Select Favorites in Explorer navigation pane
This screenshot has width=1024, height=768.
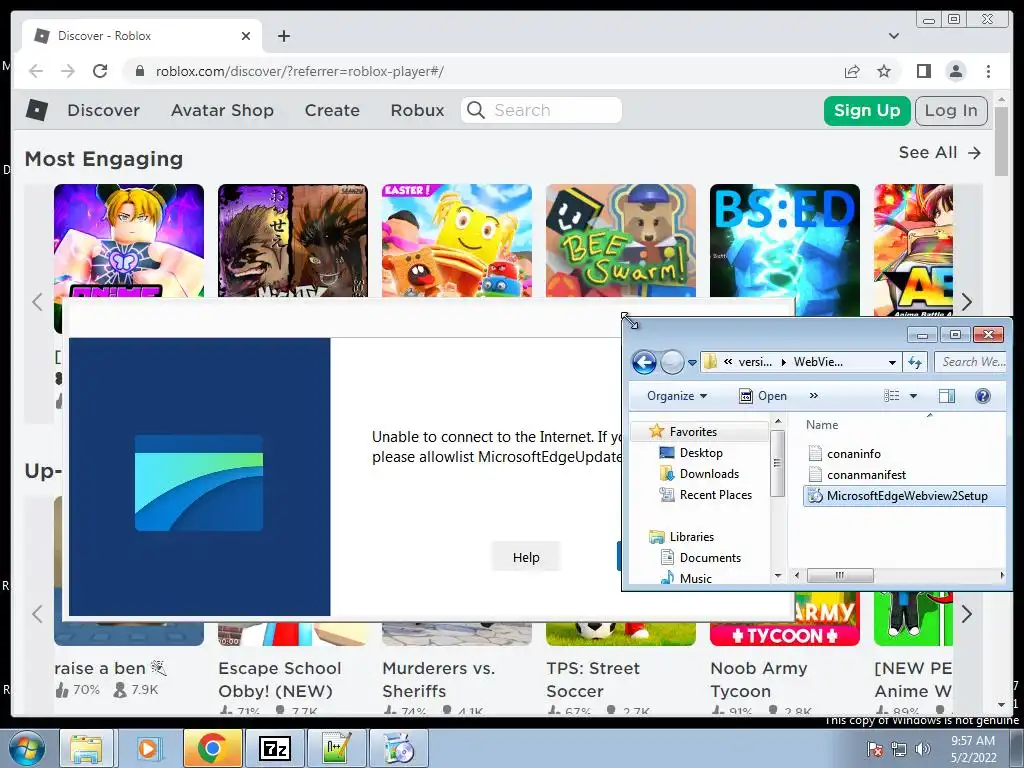(x=693, y=432)
